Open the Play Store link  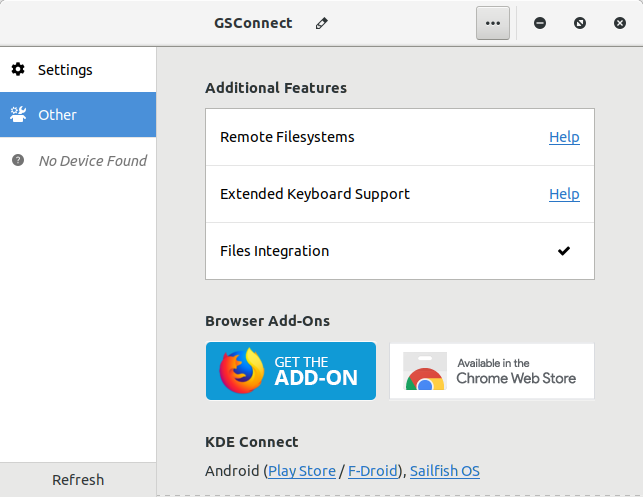[x=302, y=470]
